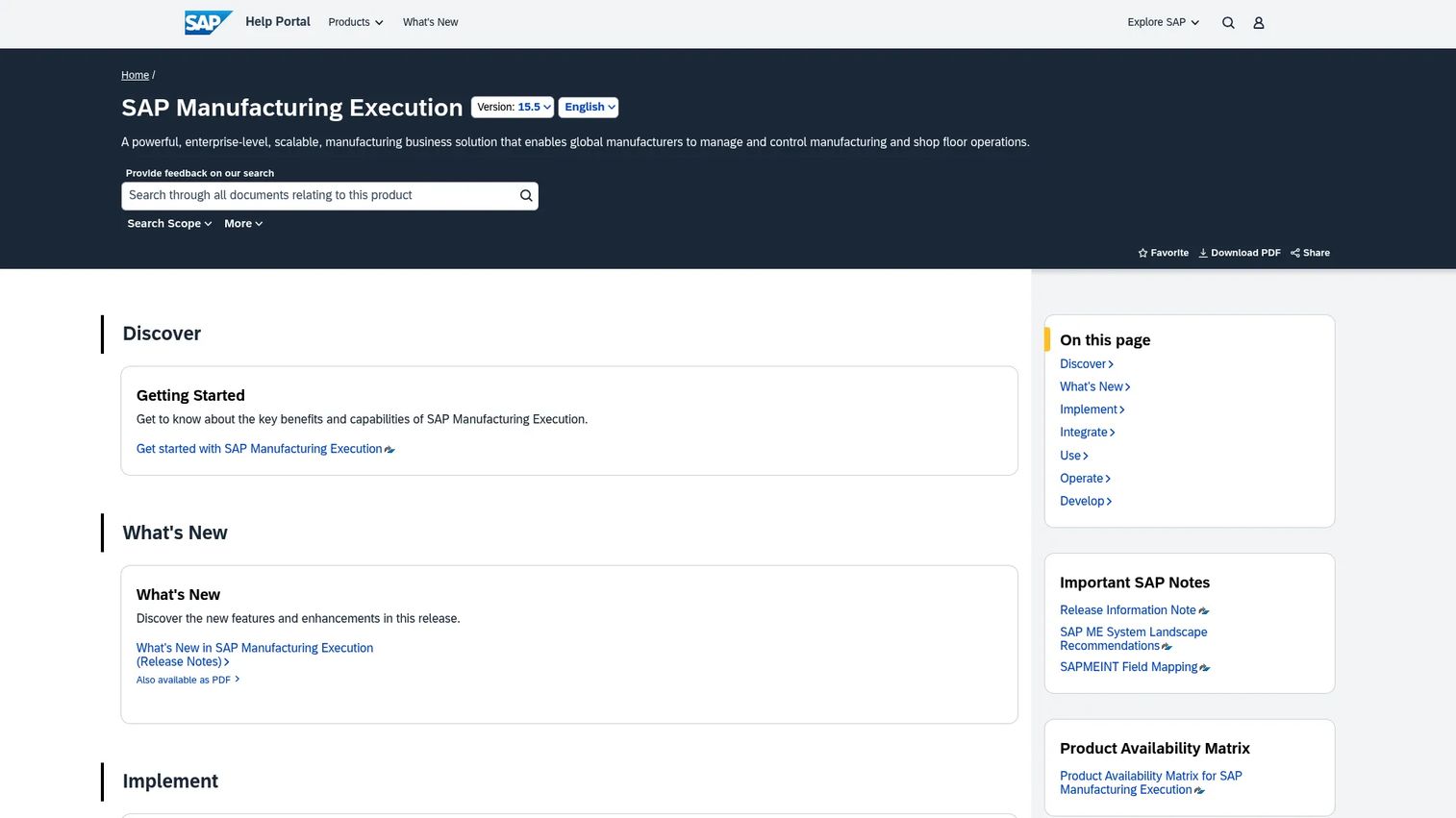This screenshot has height=818, width=1456.
Task: Expand the Search Scope options
Action: (169, 224)
